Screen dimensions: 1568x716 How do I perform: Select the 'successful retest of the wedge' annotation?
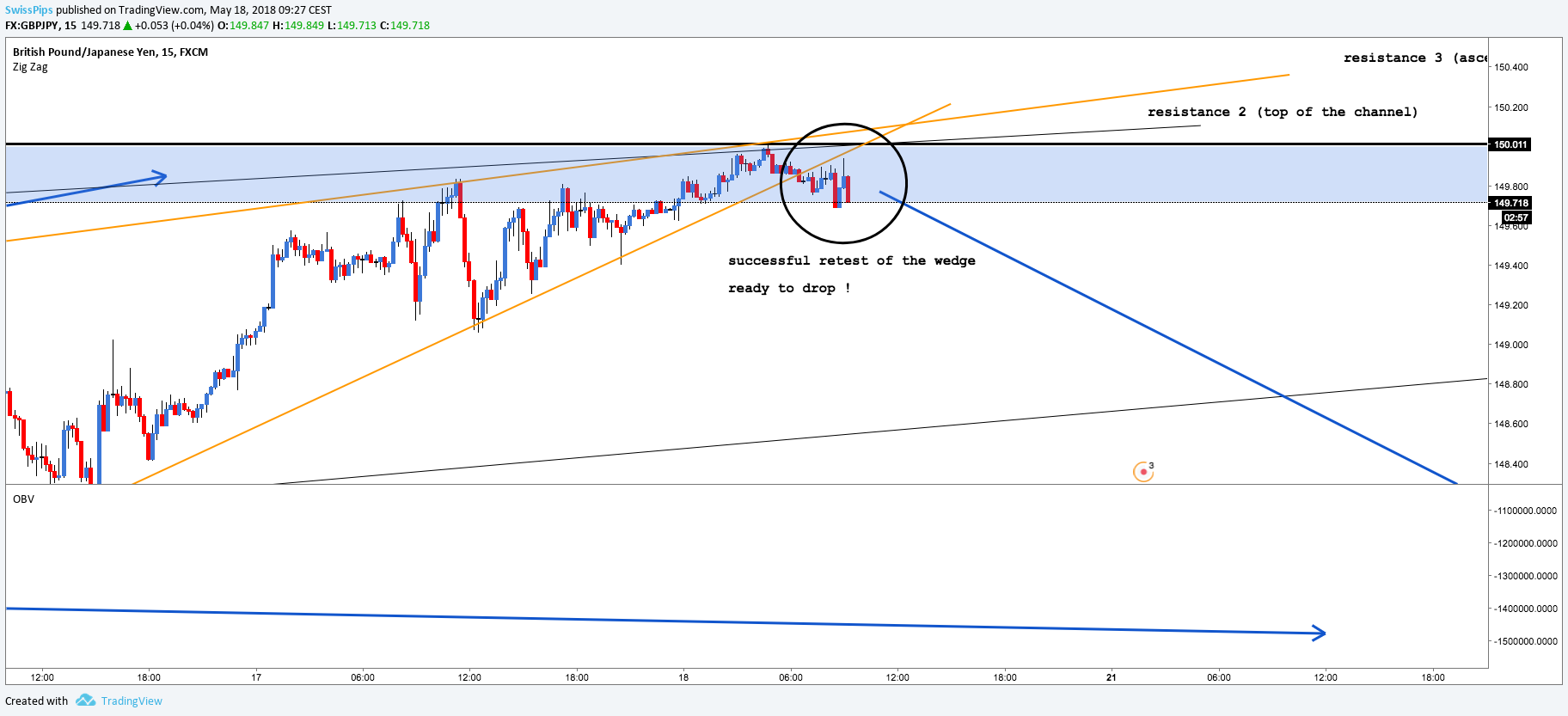coord(852,260)
